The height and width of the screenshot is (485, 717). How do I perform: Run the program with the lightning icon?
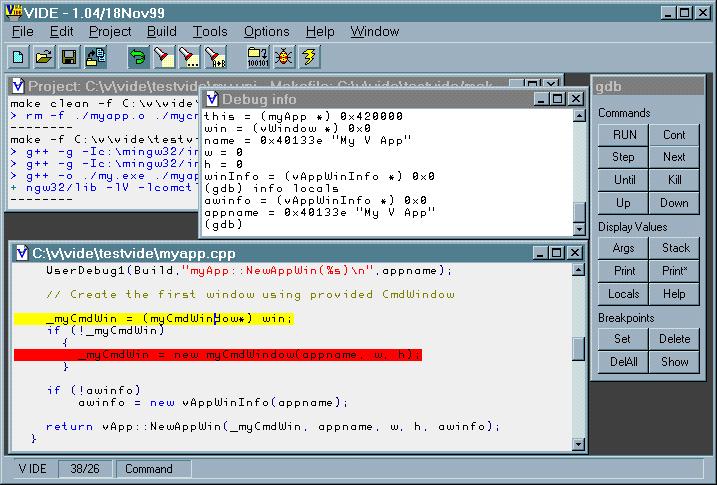[309, 58]
